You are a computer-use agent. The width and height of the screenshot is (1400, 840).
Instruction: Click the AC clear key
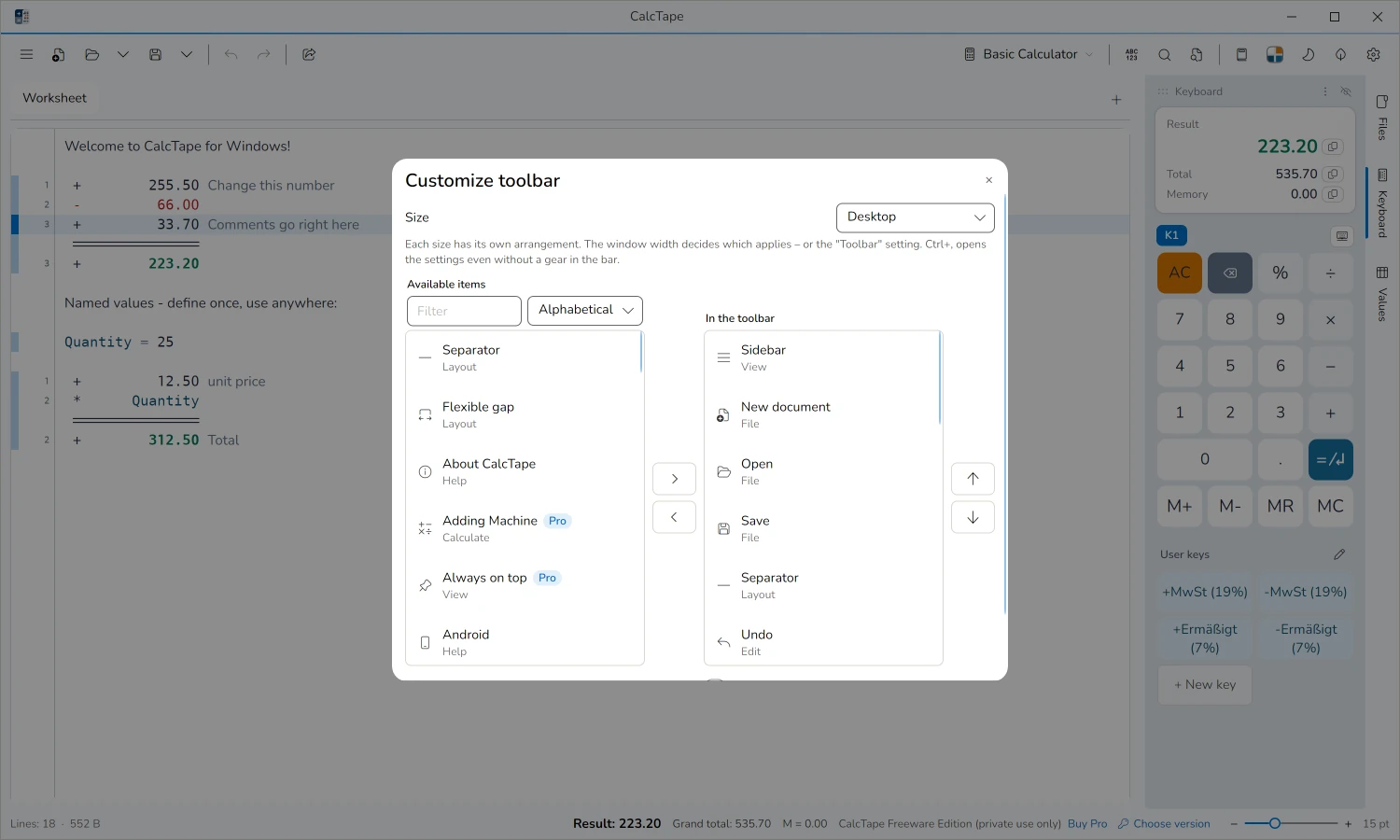point(1180,273)
